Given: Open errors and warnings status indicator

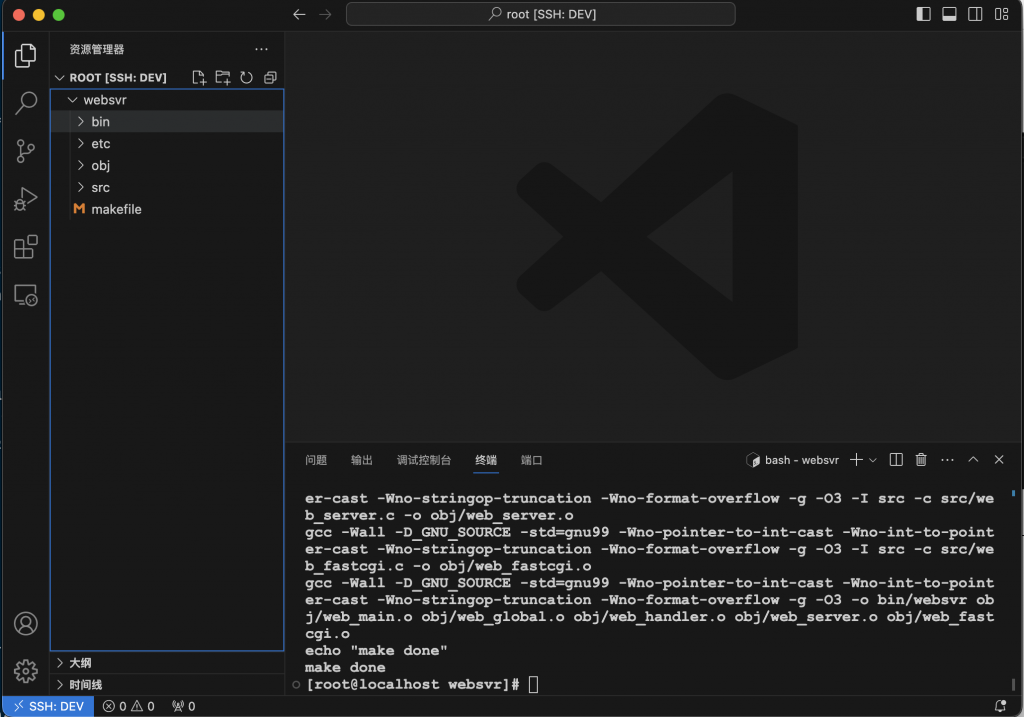Looking at the screenshot, I should point(128,706).
